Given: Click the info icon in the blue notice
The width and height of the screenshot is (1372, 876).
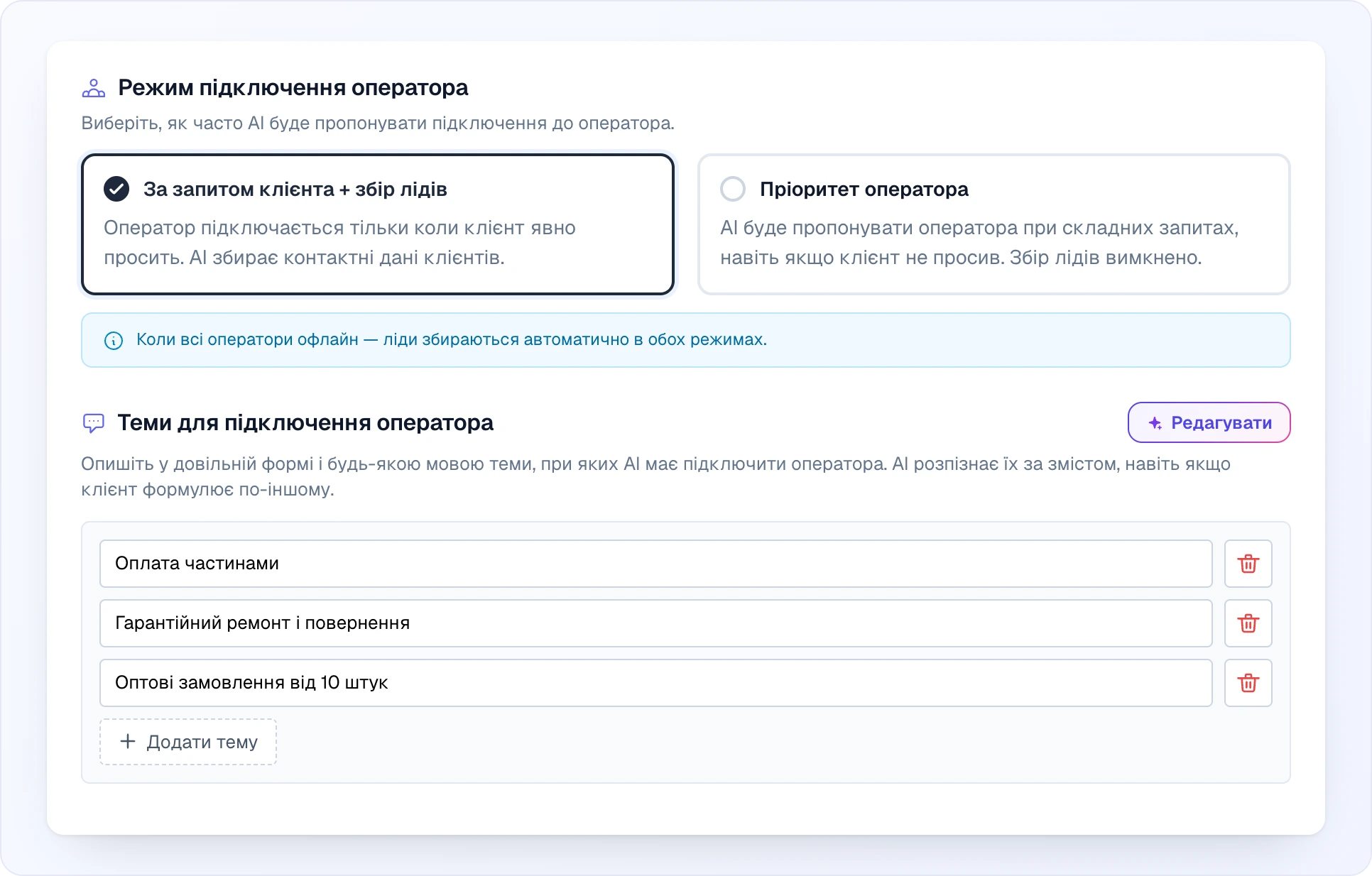Looking at the screenshot, I should pyautogui.click(x=114, y=340).
